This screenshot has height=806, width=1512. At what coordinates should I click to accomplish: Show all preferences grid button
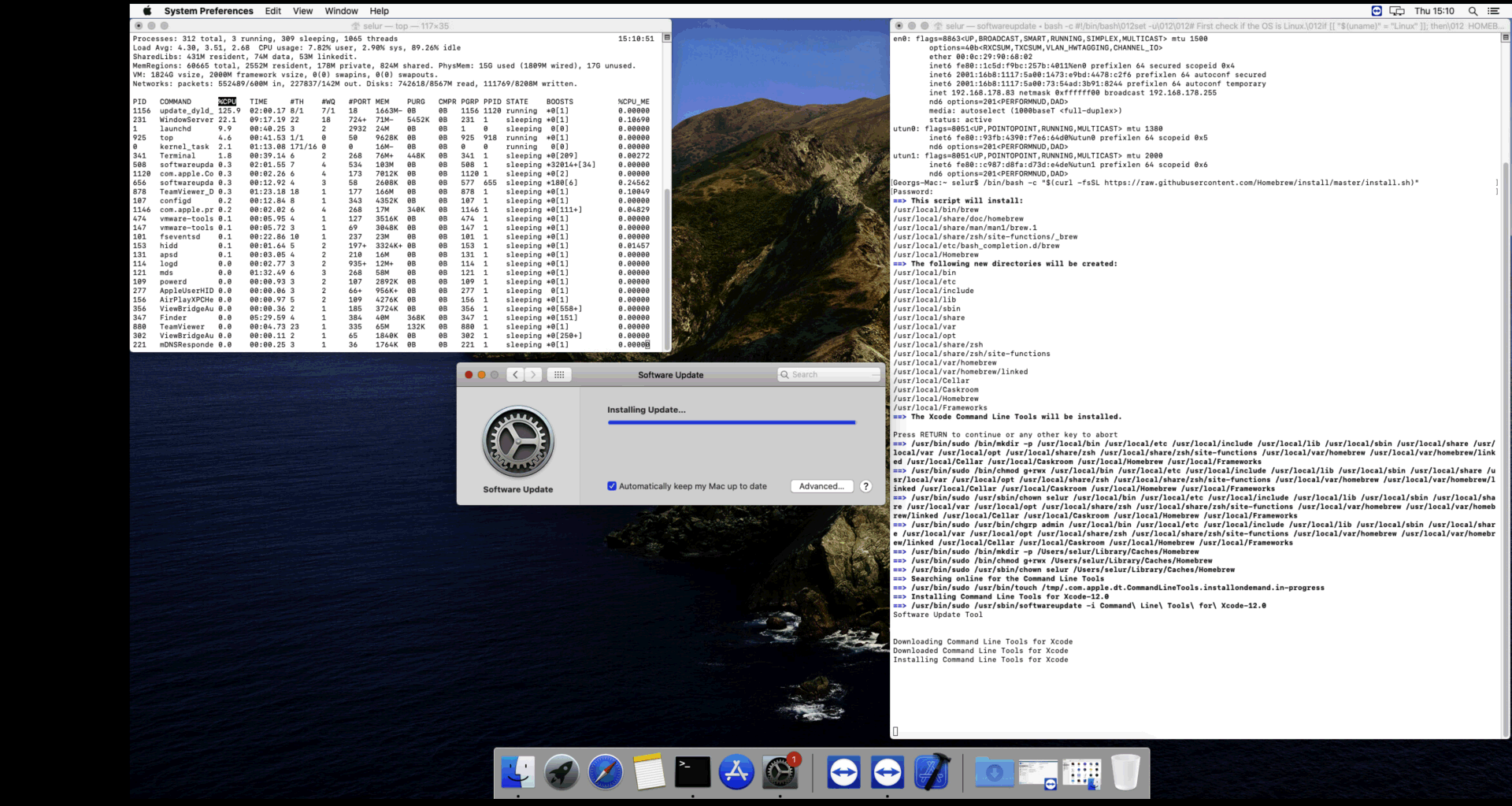point(559,375)
